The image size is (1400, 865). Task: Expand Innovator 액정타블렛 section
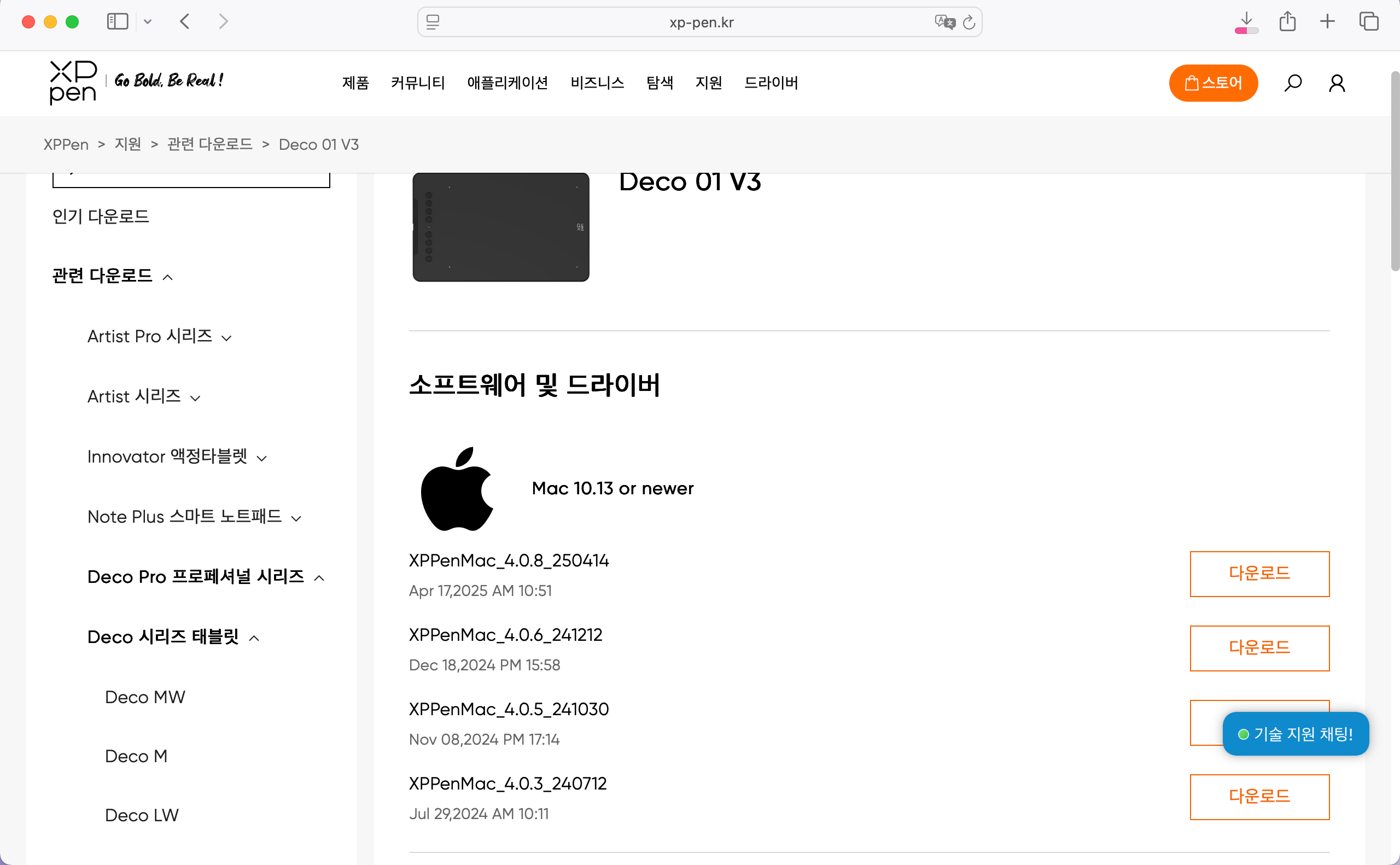tap(177, 457)
